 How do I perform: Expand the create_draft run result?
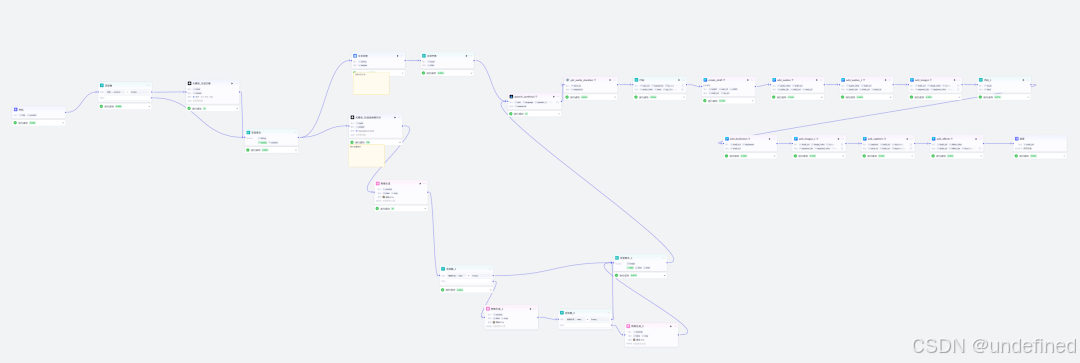click(x=752, y=101)
